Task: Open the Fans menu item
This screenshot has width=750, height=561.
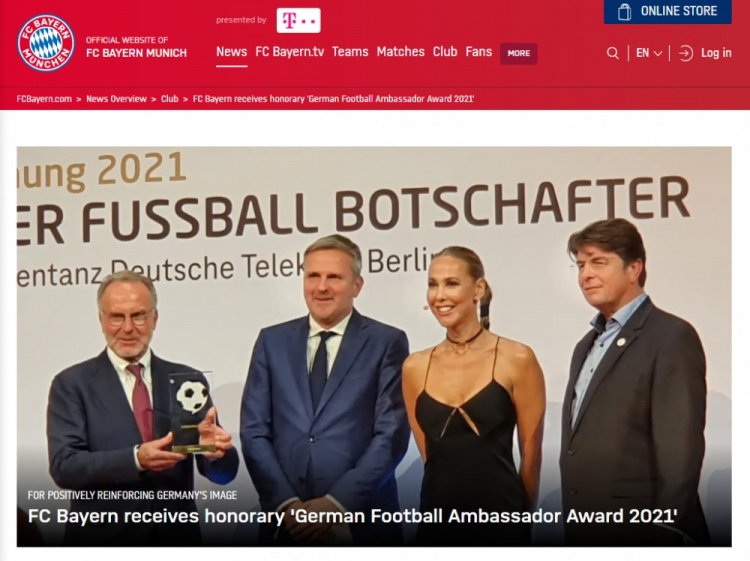Action: pyautogui.click(x=479, y=52)
